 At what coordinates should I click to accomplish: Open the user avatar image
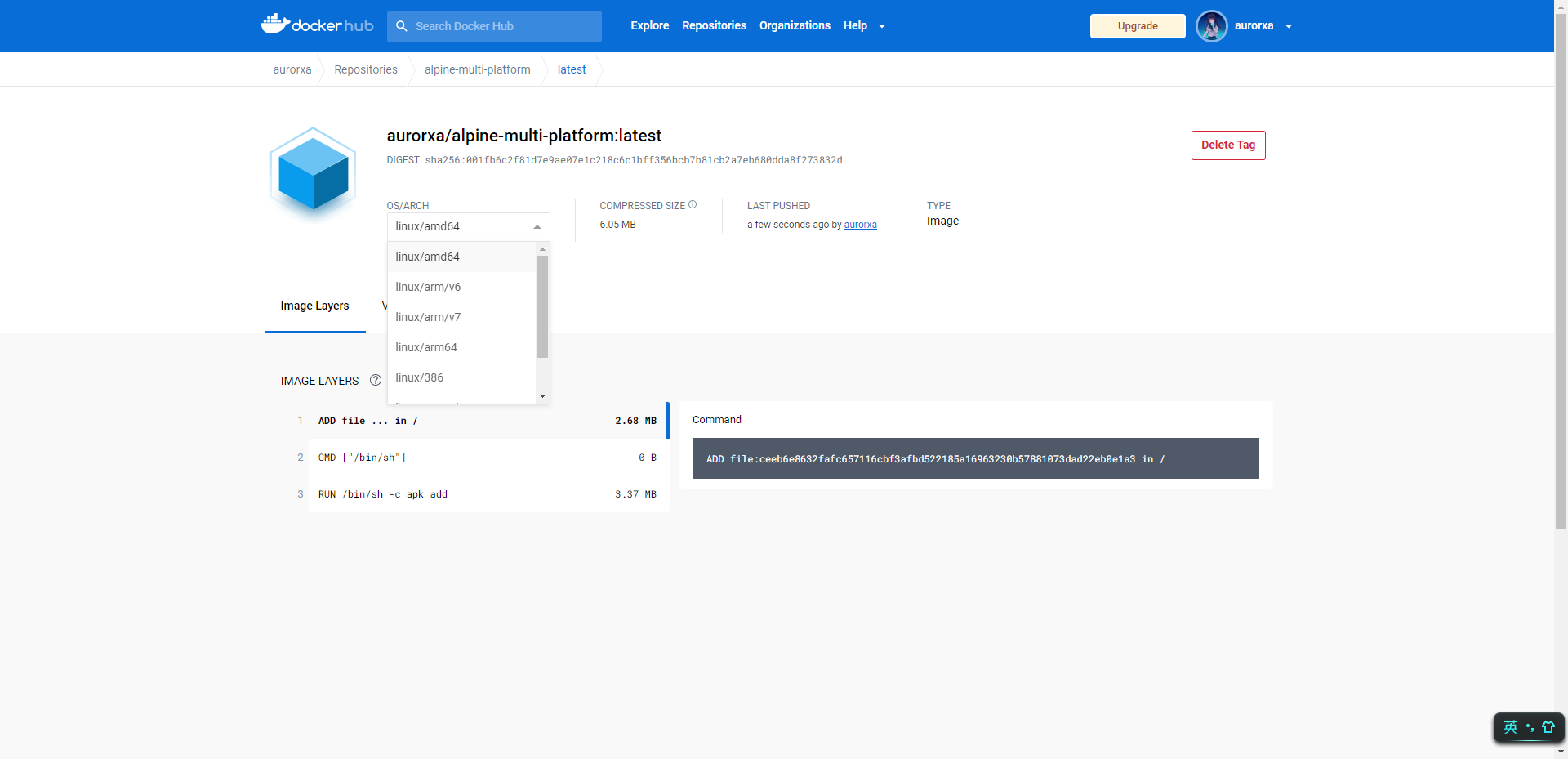(1212, 26)
